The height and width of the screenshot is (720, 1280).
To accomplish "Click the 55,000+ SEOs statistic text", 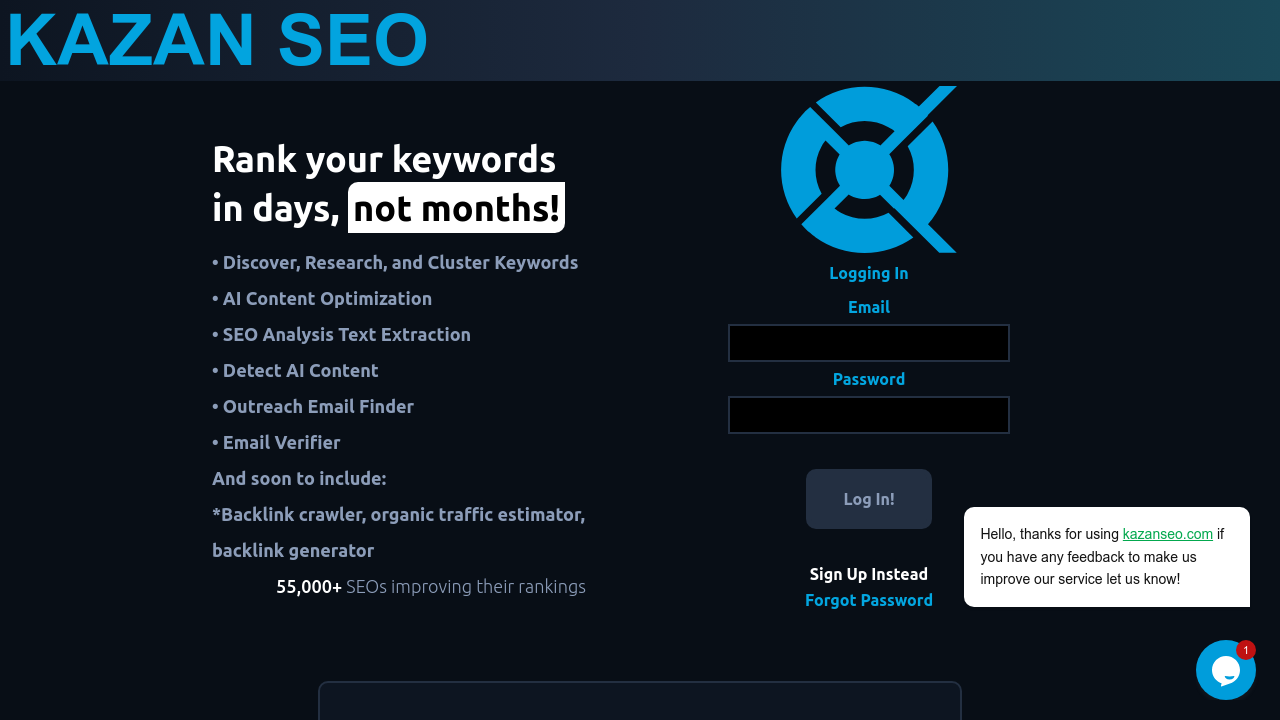I will pos(431,586).
